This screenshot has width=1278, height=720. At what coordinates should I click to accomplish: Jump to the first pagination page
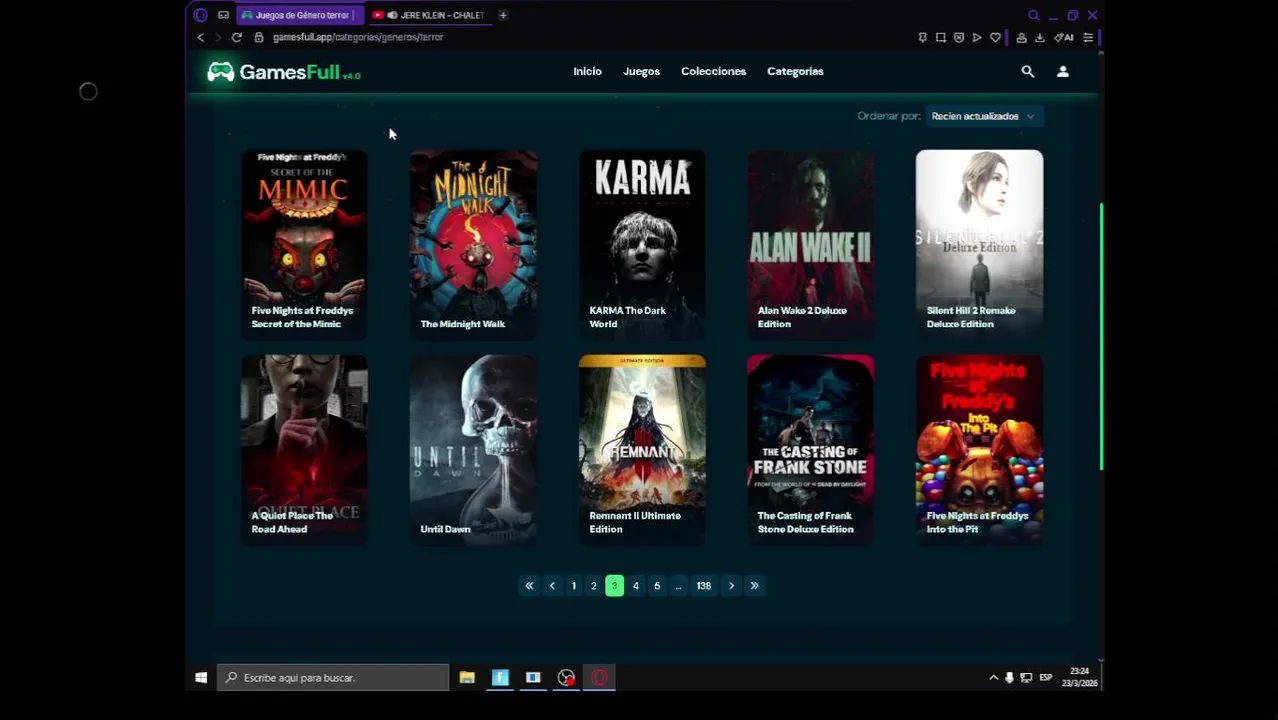529,586
